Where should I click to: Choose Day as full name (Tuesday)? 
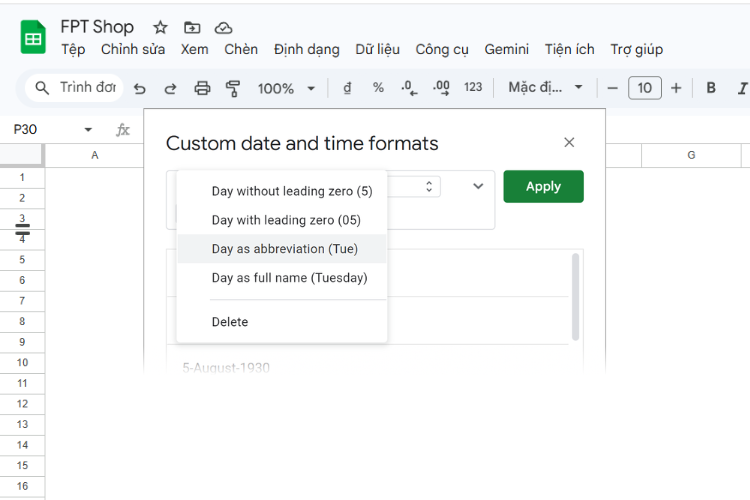coord(282,278)
